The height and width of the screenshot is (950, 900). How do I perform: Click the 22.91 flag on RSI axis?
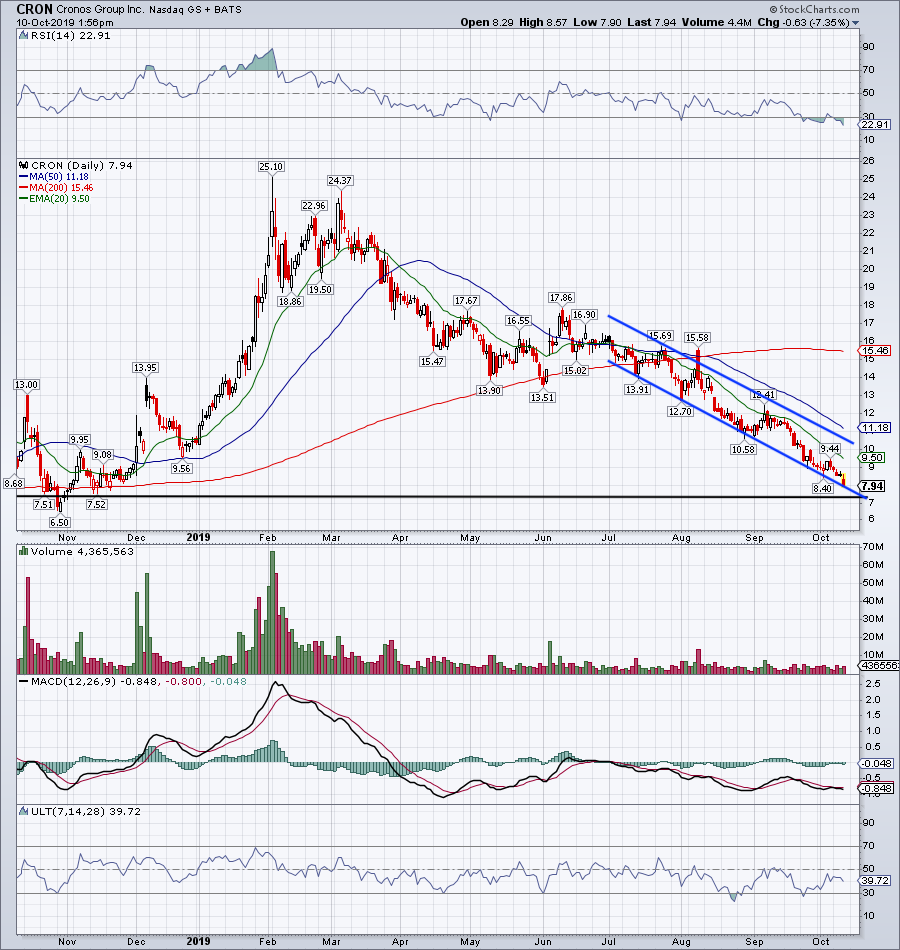[x=875, y=125]
